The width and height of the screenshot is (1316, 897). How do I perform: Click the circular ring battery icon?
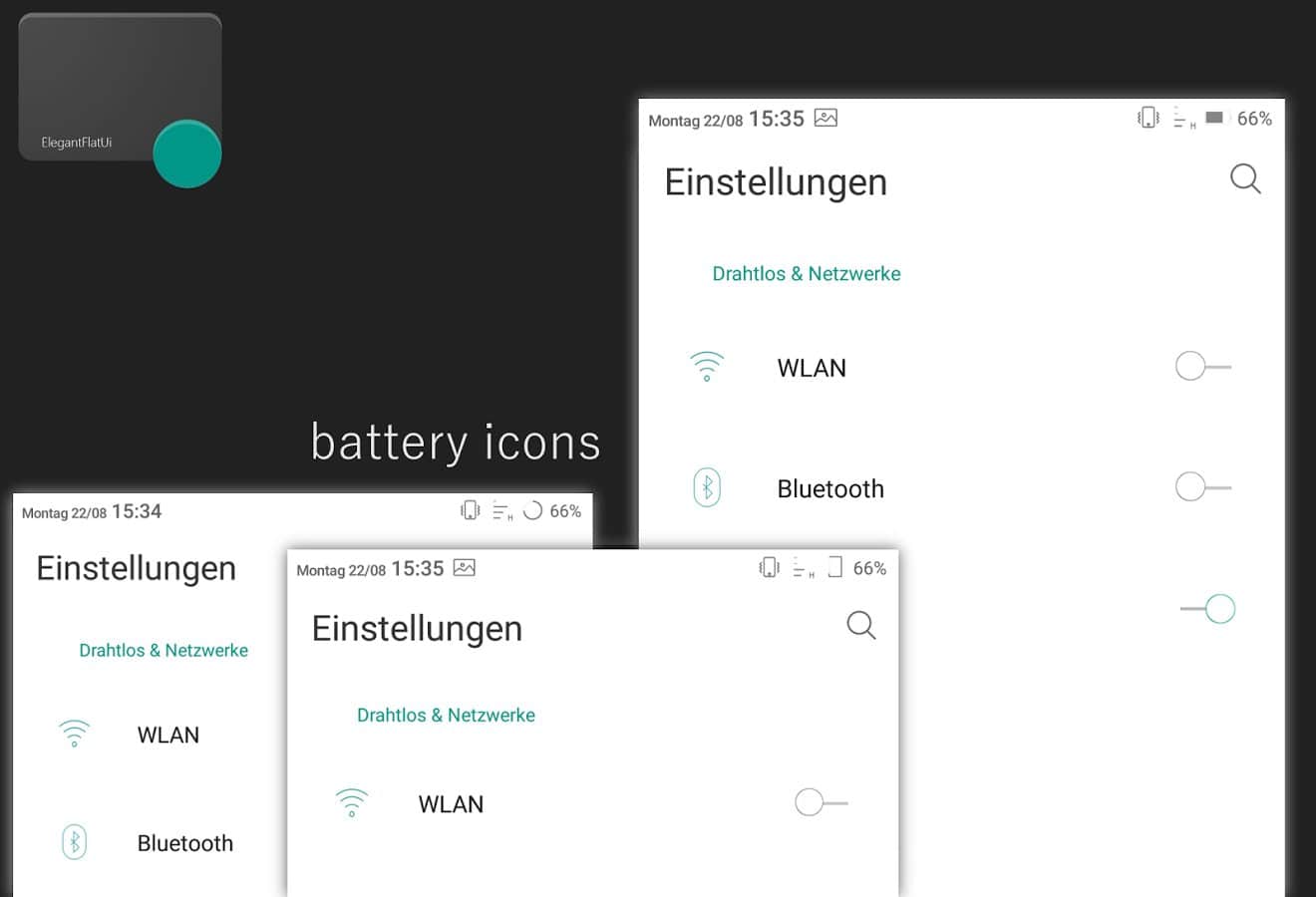533,510
